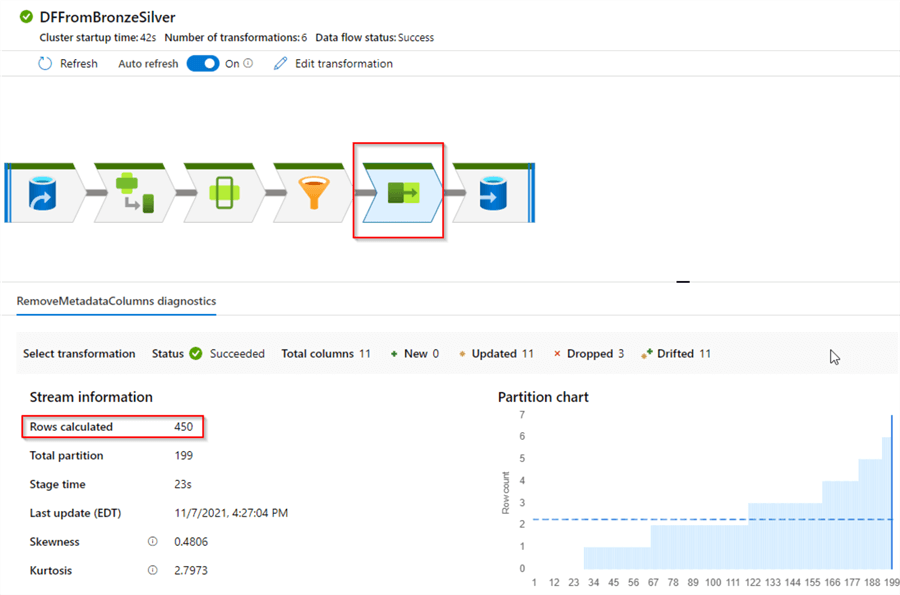Click the pencil icon for Edit transformation

coord(281,63)
